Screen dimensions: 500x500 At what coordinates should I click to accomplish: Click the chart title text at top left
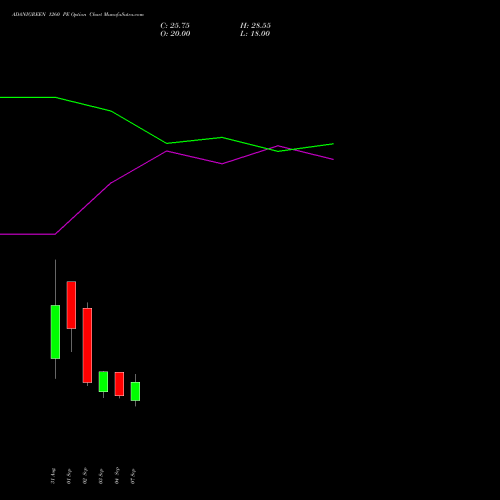click(78, 15)
